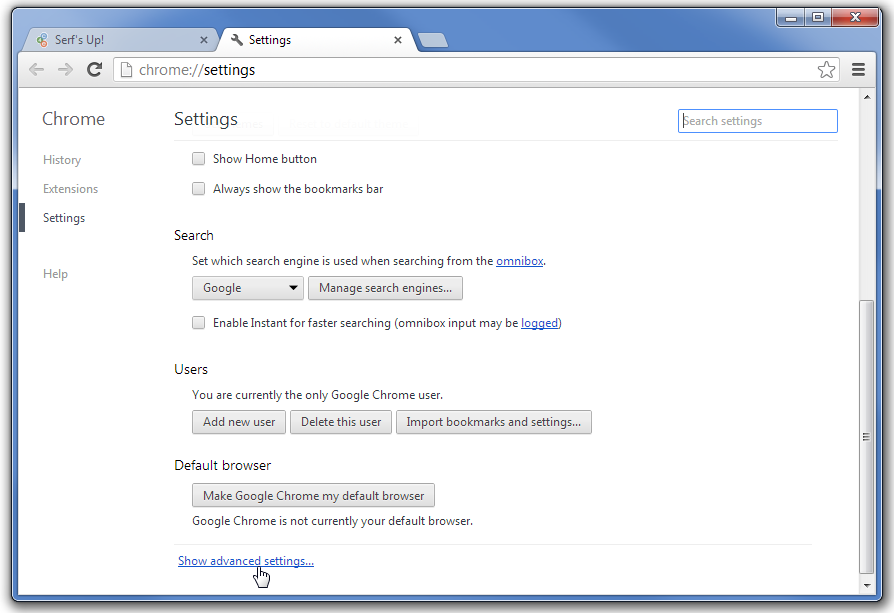This screenshot has width=894, height=613.
Task: Click Manage search engines button
Action: click(x=385, y=288)
